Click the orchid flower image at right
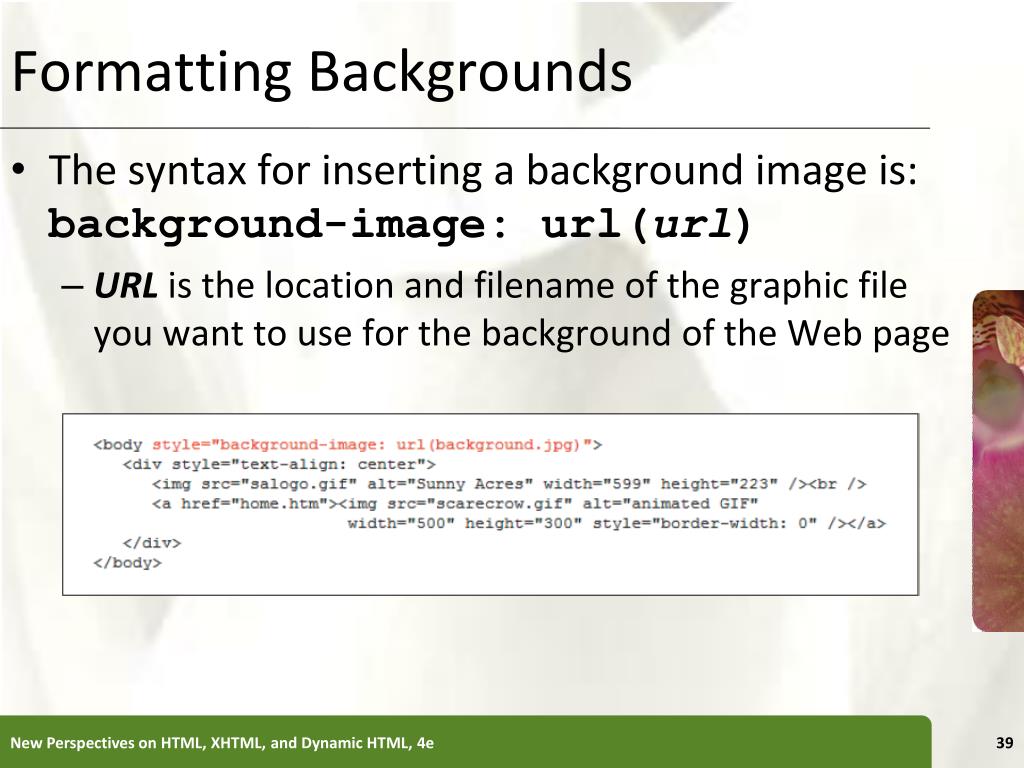This screenshot has width=1024, height=768. tap(998, 461)
